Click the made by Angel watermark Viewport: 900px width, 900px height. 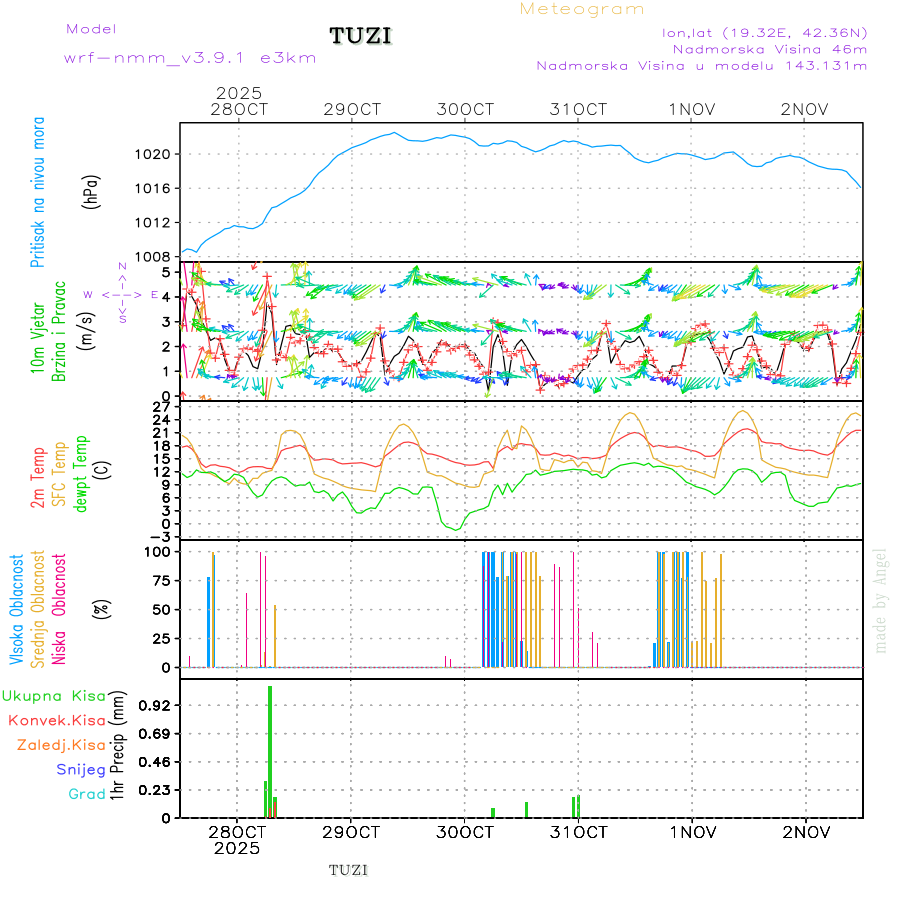[881, 600]
